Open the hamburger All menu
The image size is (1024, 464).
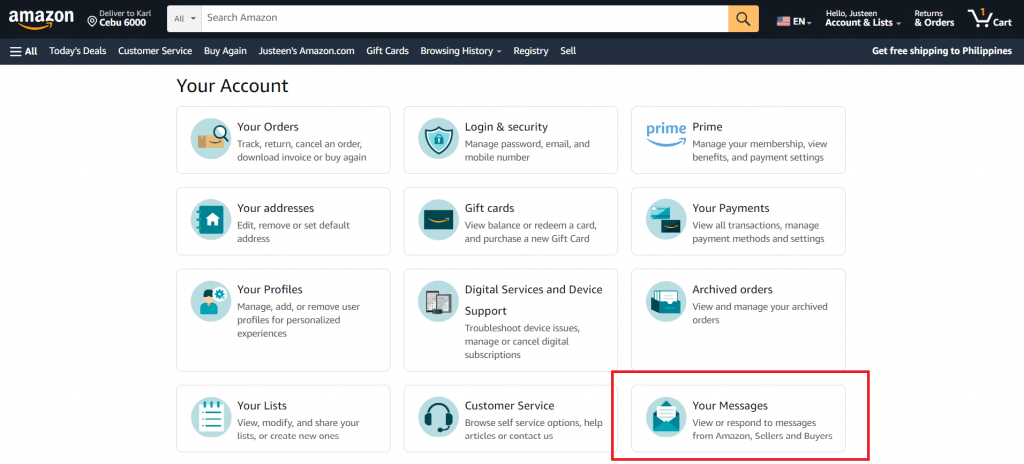24,51
